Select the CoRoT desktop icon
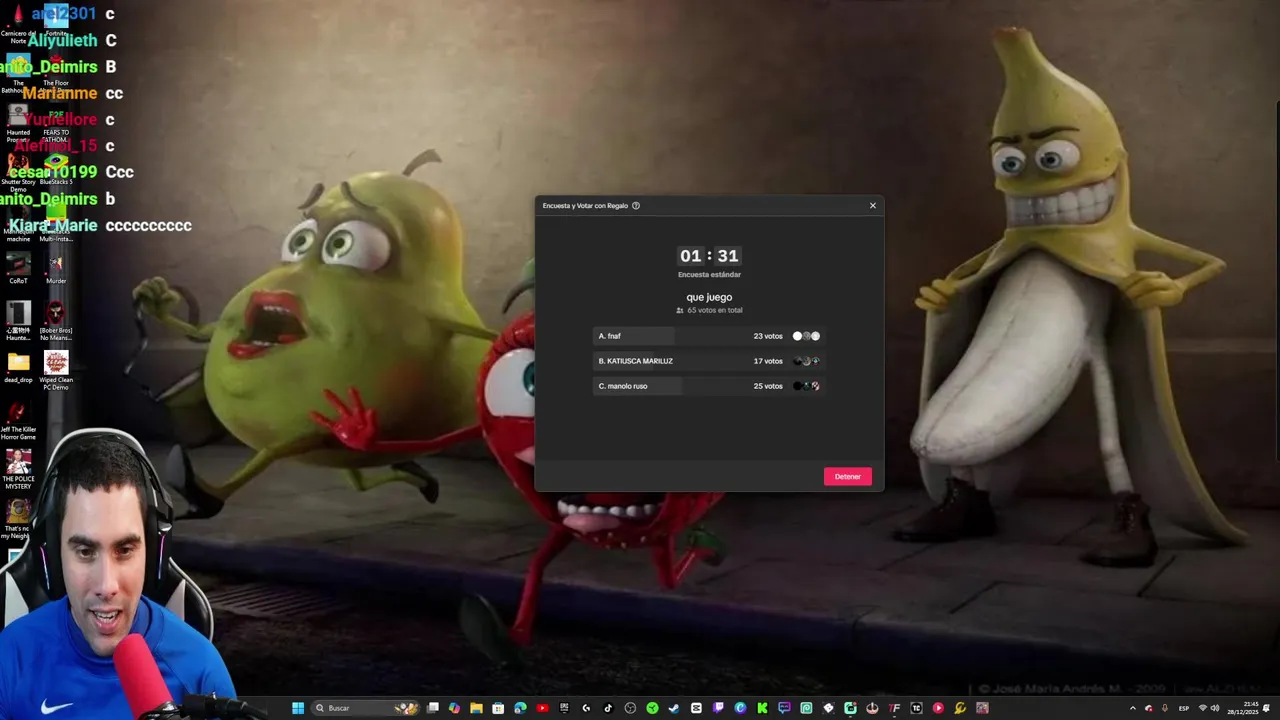 point(18,268)
